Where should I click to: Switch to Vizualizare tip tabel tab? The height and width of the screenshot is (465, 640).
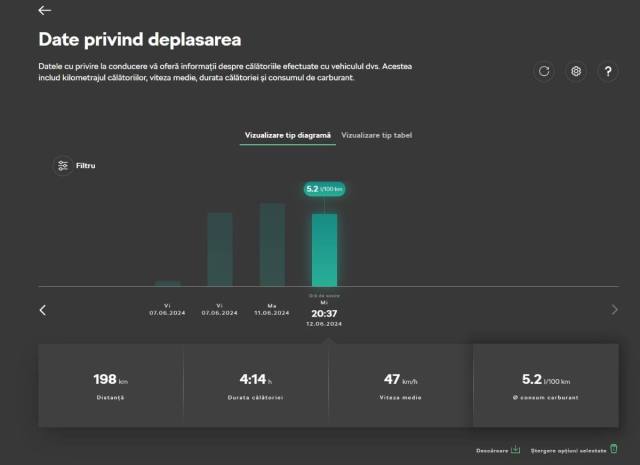point(376,134)
